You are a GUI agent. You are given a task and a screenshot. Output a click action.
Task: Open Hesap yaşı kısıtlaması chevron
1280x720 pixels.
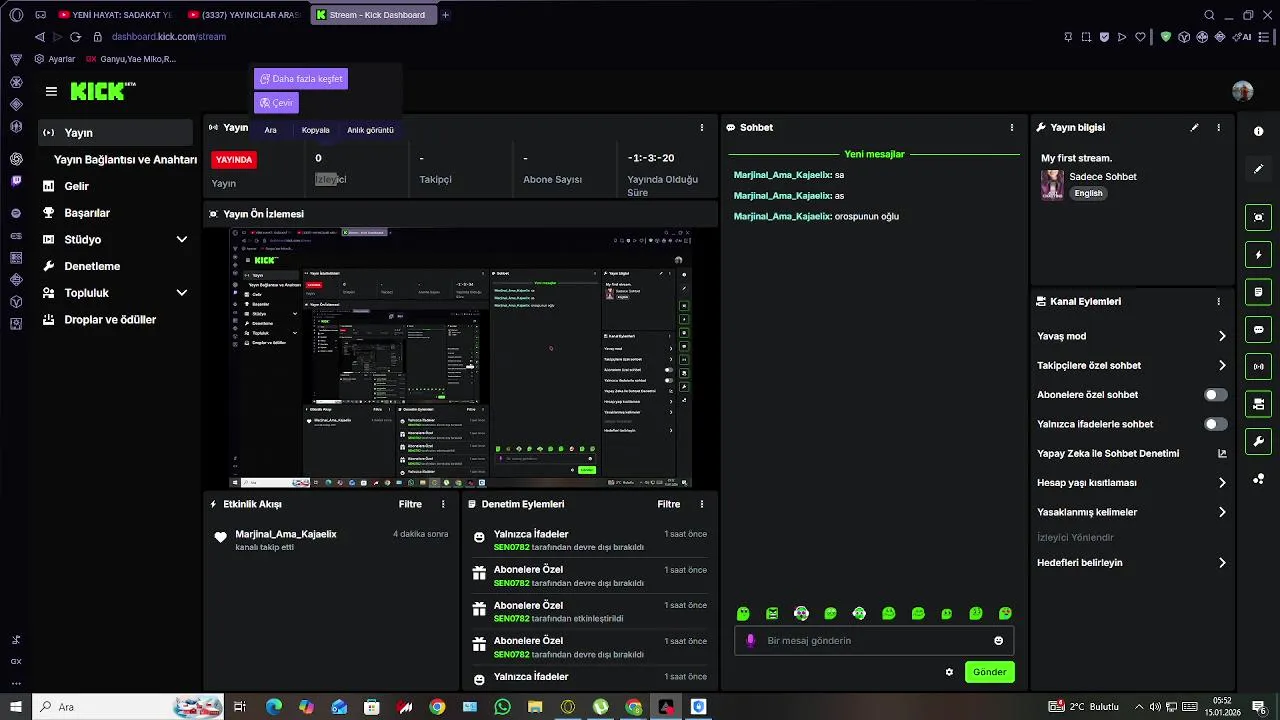1221,483
